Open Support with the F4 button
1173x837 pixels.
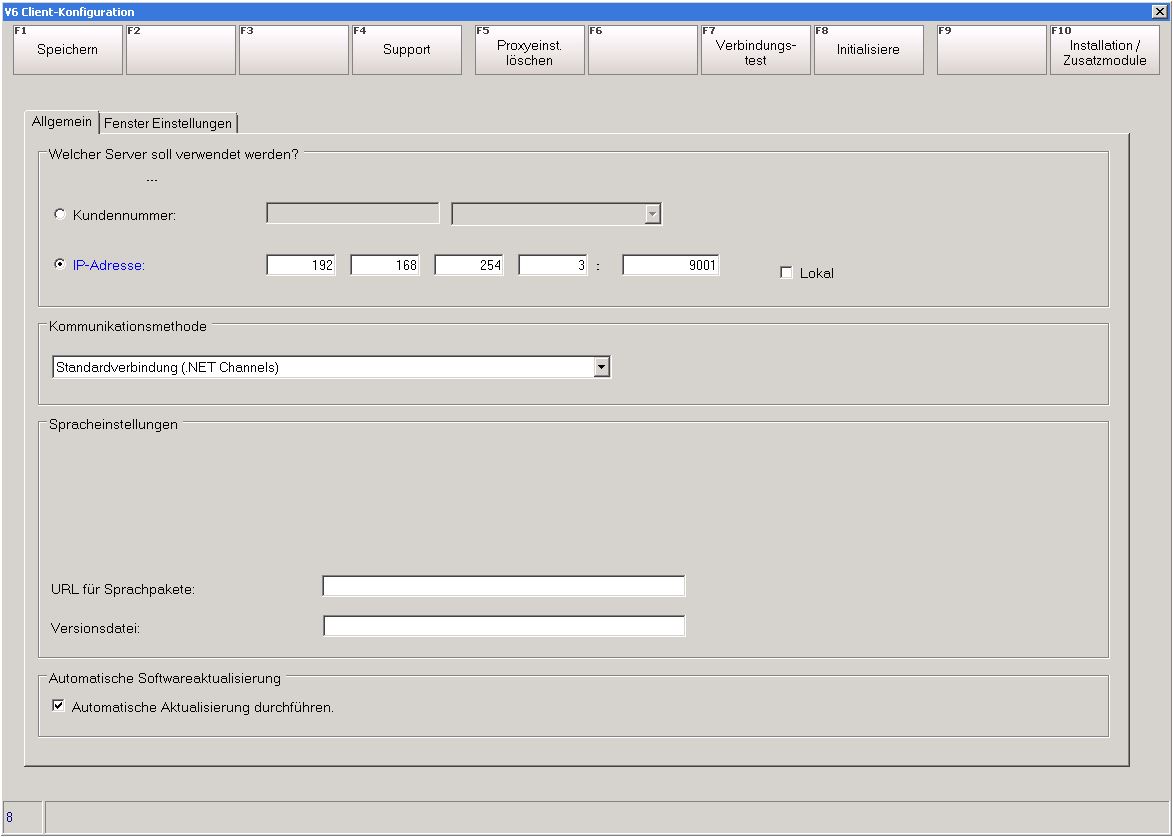pyautogui.click(x=406, y=50)
